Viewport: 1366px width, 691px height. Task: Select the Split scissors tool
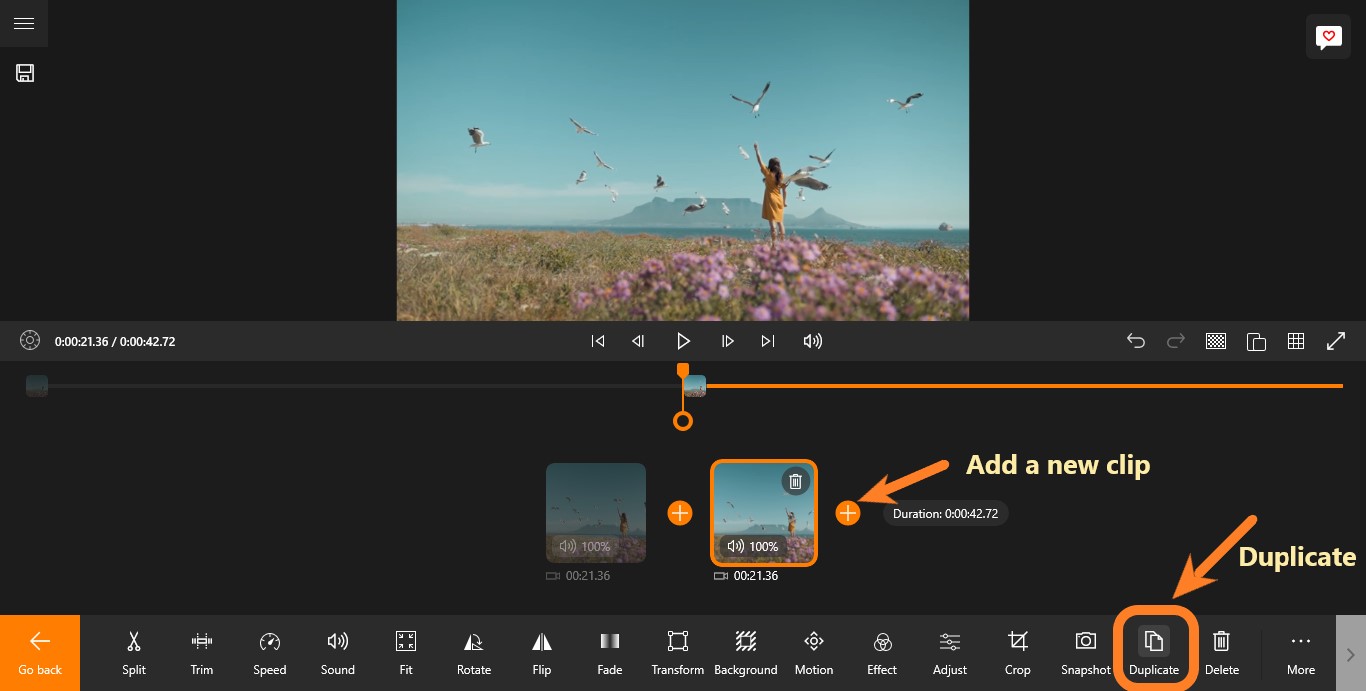(134, 652)
